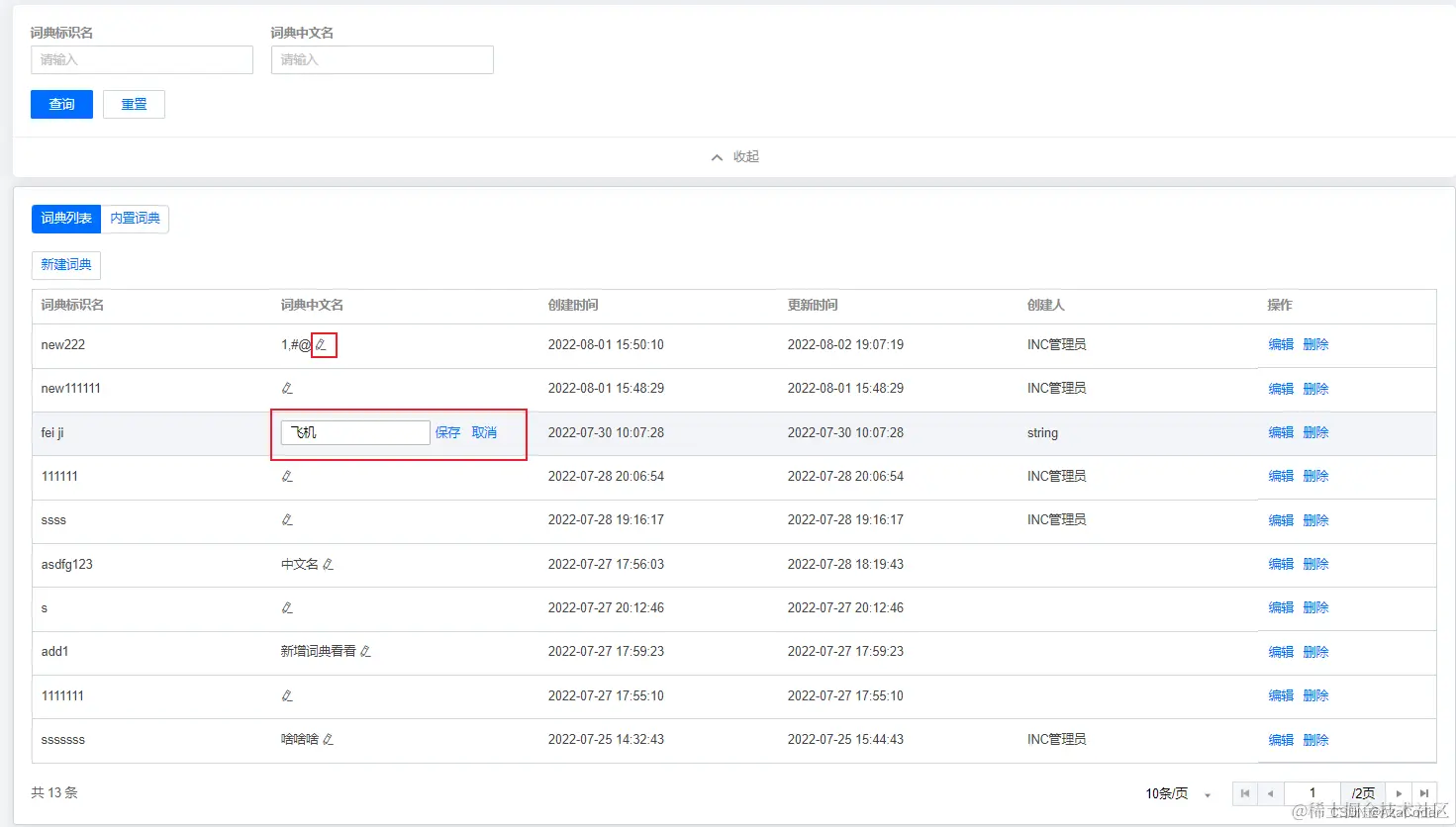
Task: Click the pencil icon next to 啥啥啥
Action: [329, 740]
